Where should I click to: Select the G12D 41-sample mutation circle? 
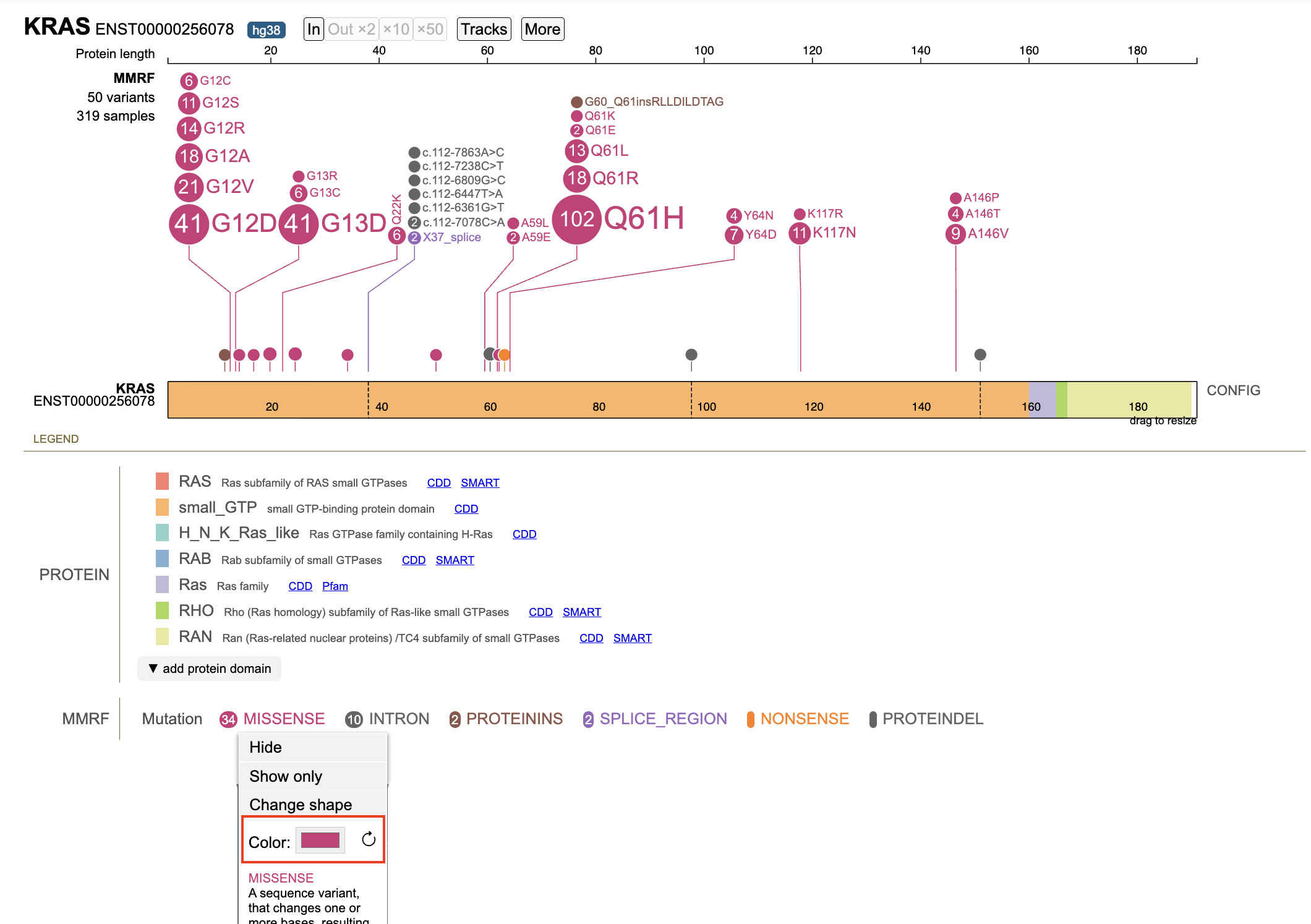tap(189, 224)
